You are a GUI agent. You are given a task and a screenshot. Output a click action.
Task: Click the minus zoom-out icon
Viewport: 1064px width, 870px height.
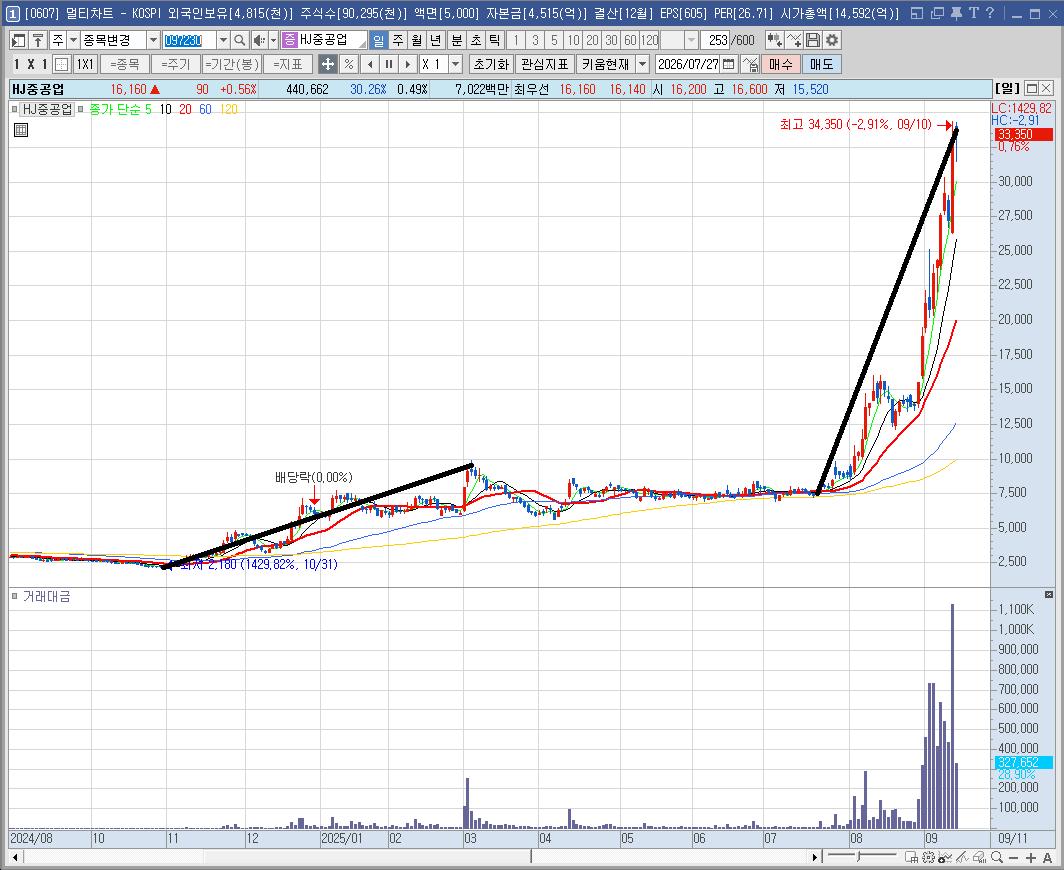[1014, 858]
